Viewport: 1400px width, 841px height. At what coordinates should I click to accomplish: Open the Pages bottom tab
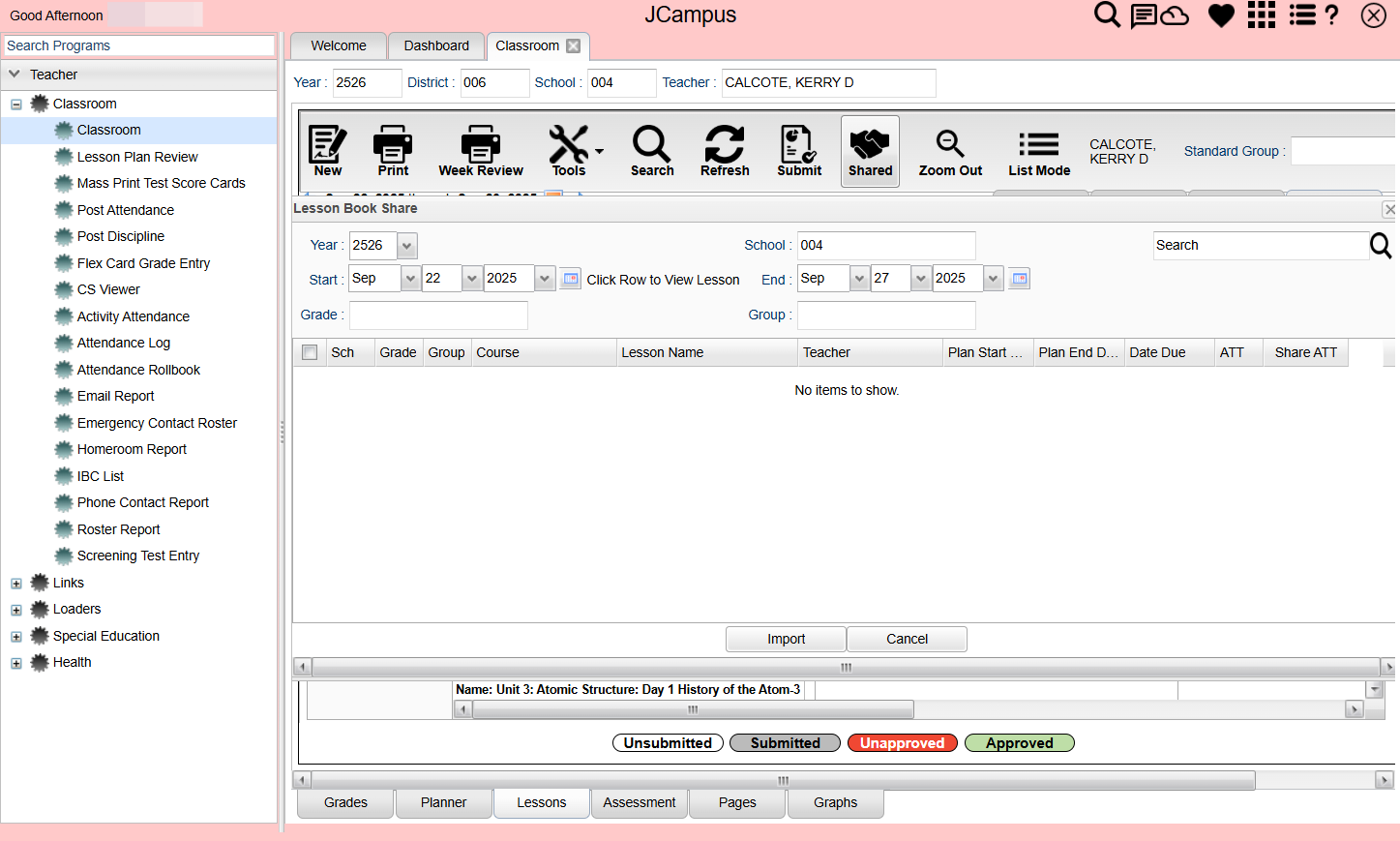coord(737,803)
